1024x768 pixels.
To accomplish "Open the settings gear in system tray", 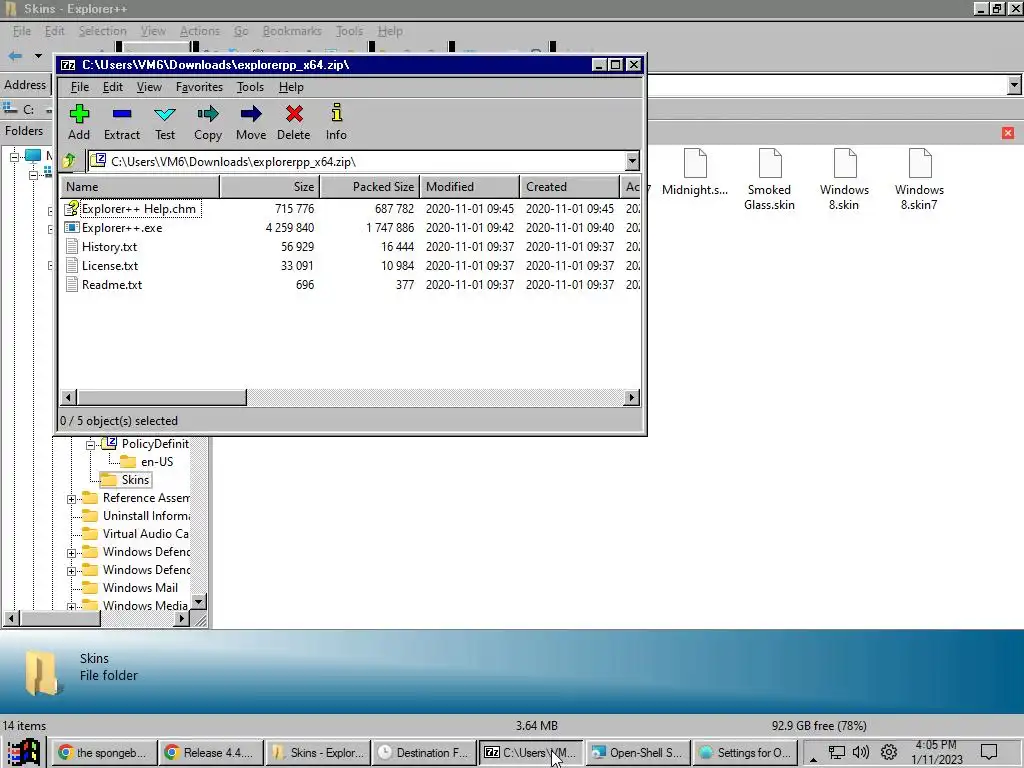I will (888, 752).
